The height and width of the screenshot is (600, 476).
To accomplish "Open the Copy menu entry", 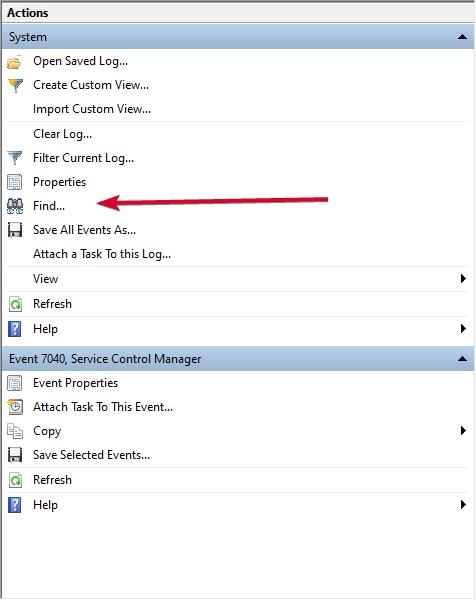I will [47, 431].
